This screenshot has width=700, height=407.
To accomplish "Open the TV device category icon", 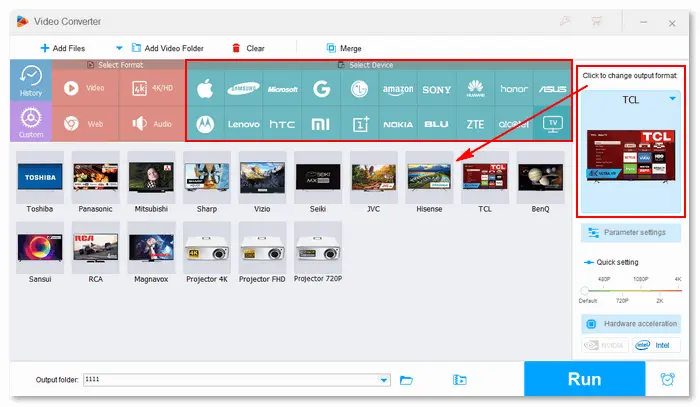I will pos(553,124).
